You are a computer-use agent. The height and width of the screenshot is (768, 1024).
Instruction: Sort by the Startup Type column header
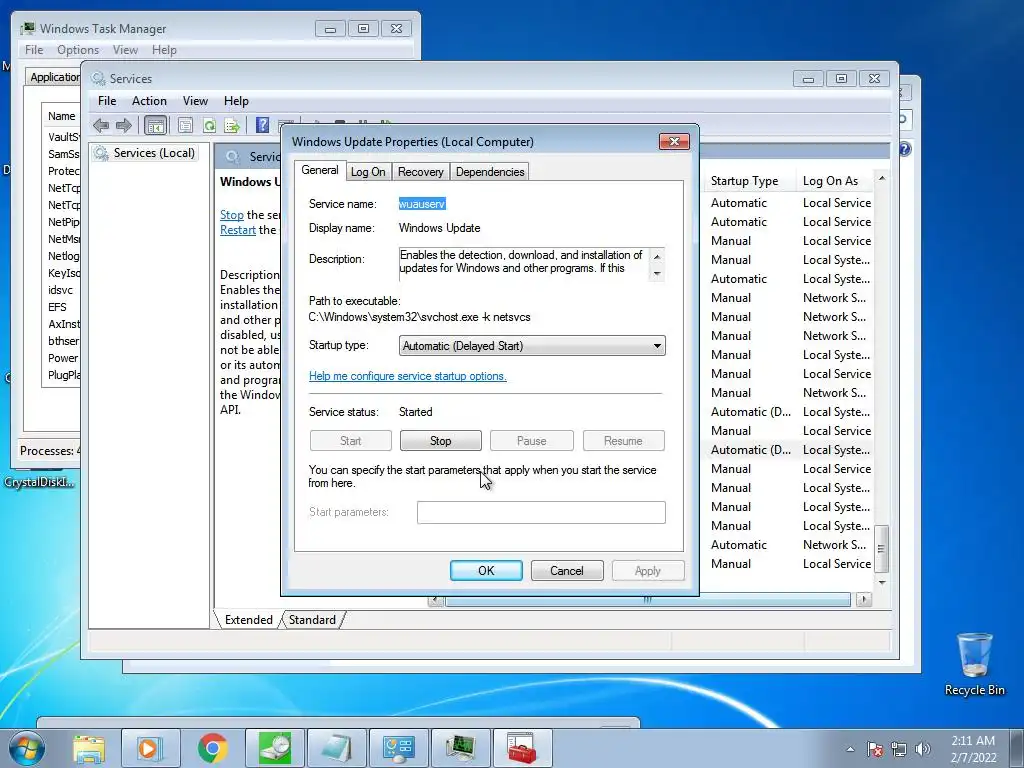pyautogui.click(x=750, y=181)
